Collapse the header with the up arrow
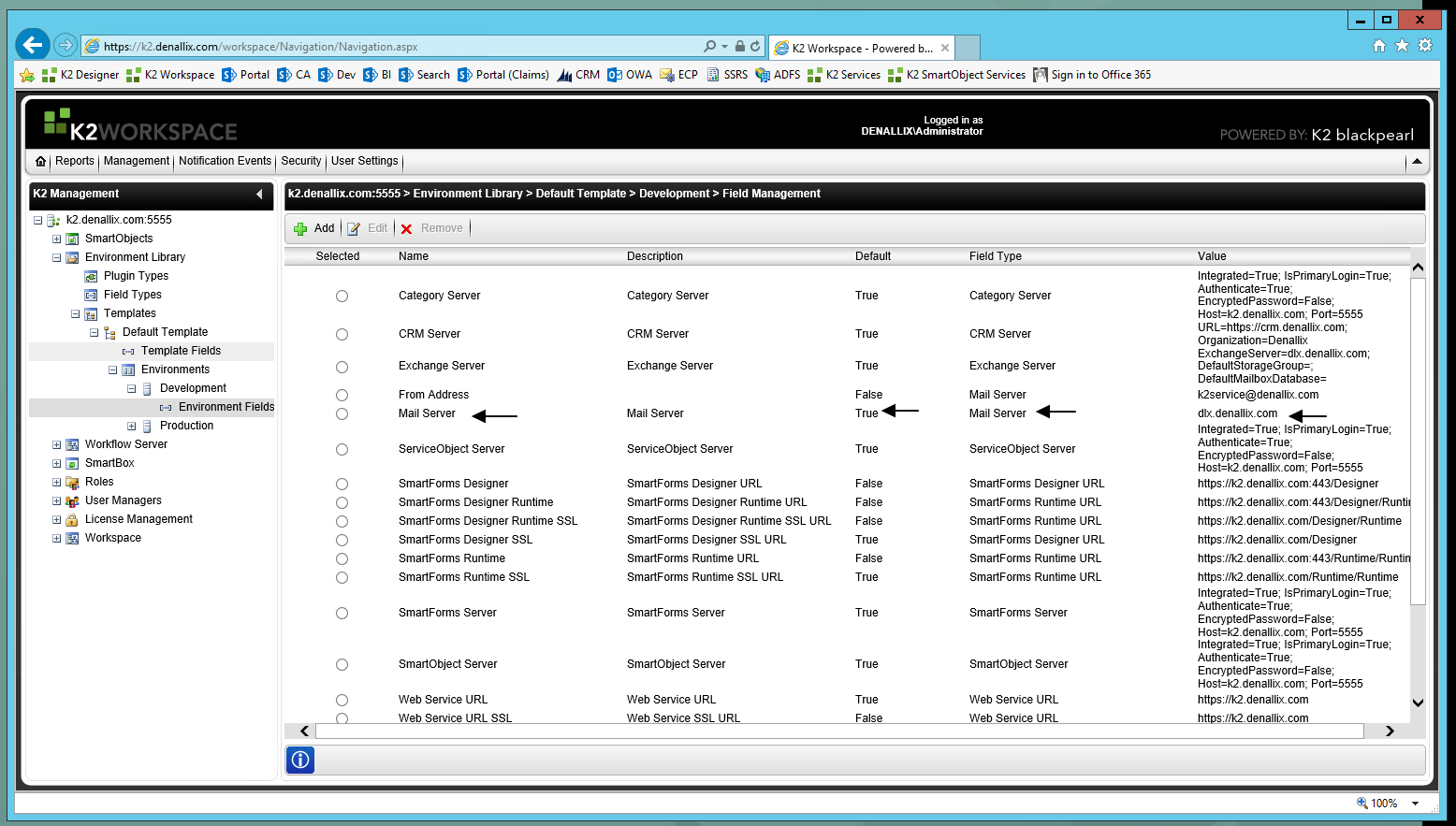 1417,162
